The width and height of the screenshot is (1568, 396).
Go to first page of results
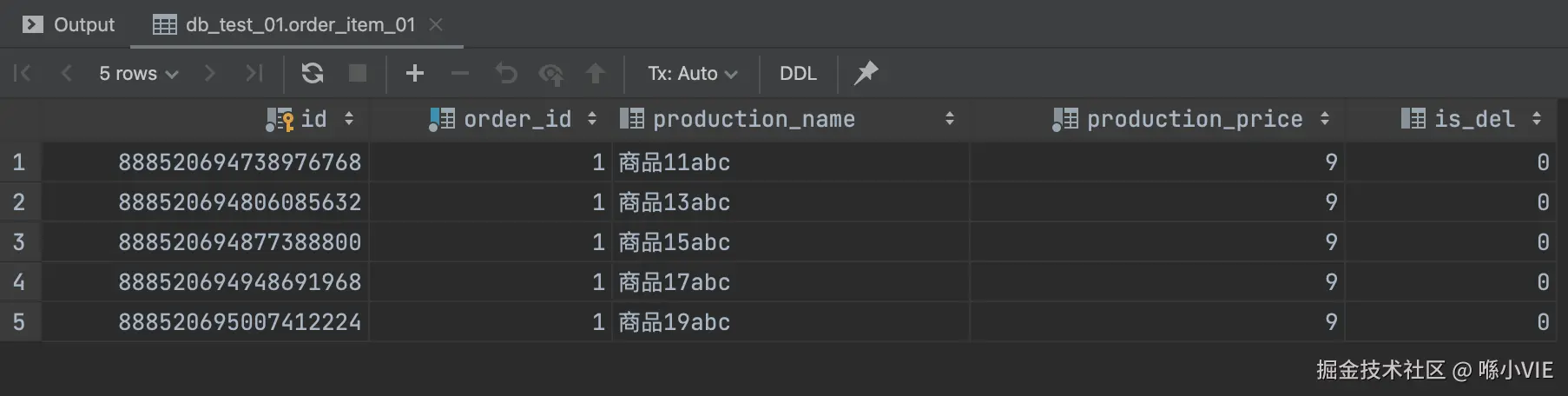coord(23,73)
